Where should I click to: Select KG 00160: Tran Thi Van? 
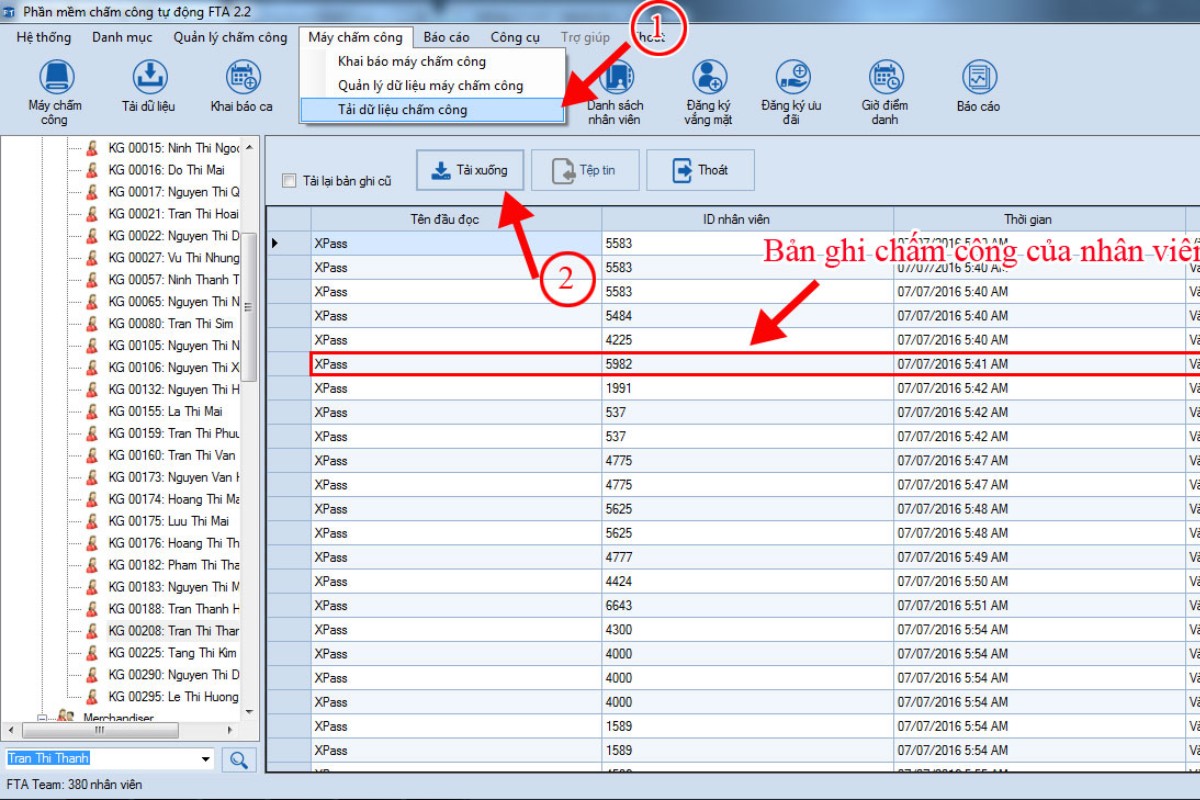tap(172, 455)
